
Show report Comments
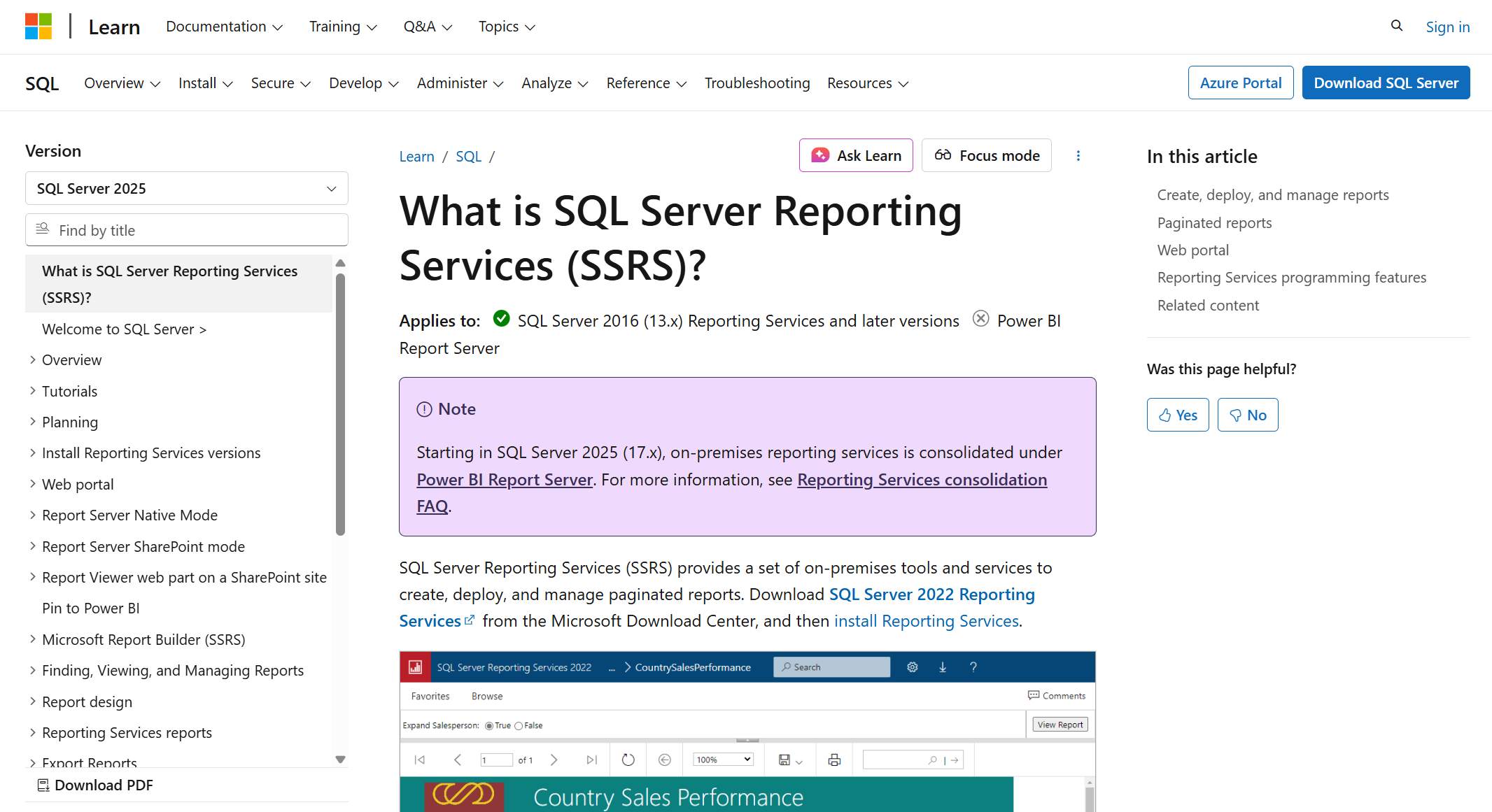(1057, 696)
